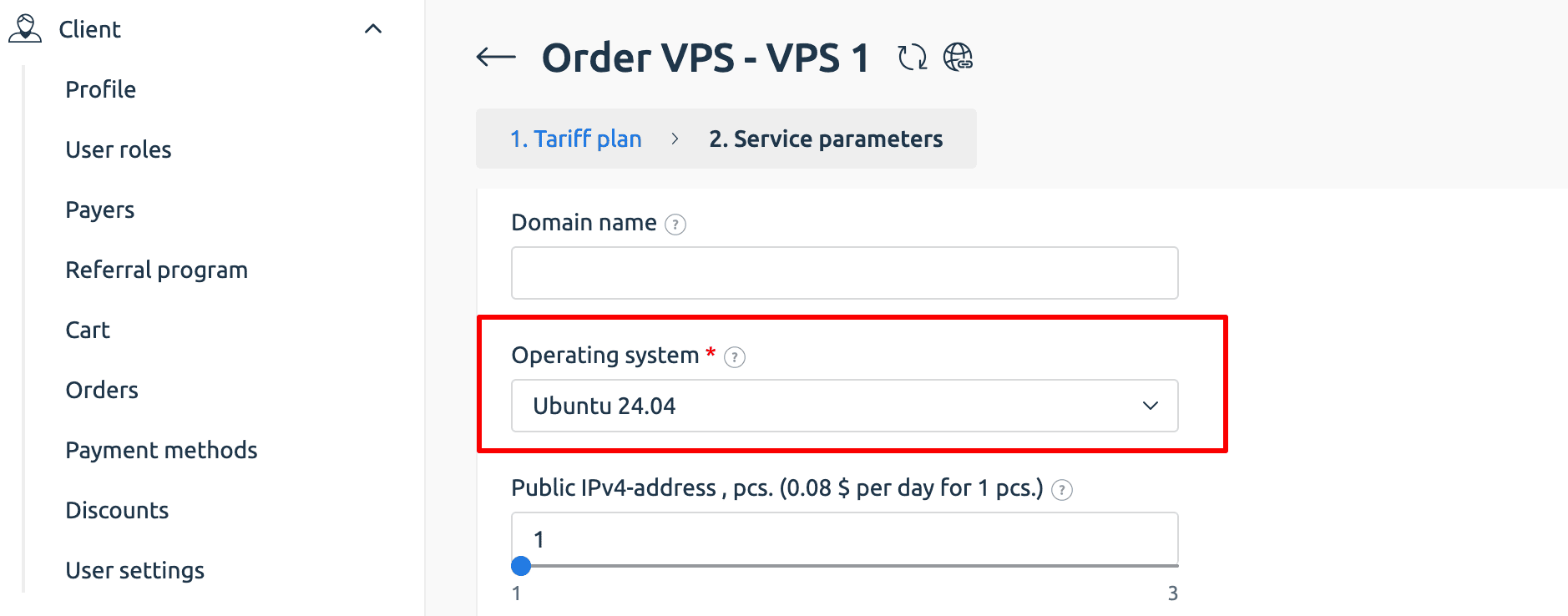The height and width of the screenshot is (616, 1568).
Task: Collapse the Client menu section
Action: [x=373, y=29]
